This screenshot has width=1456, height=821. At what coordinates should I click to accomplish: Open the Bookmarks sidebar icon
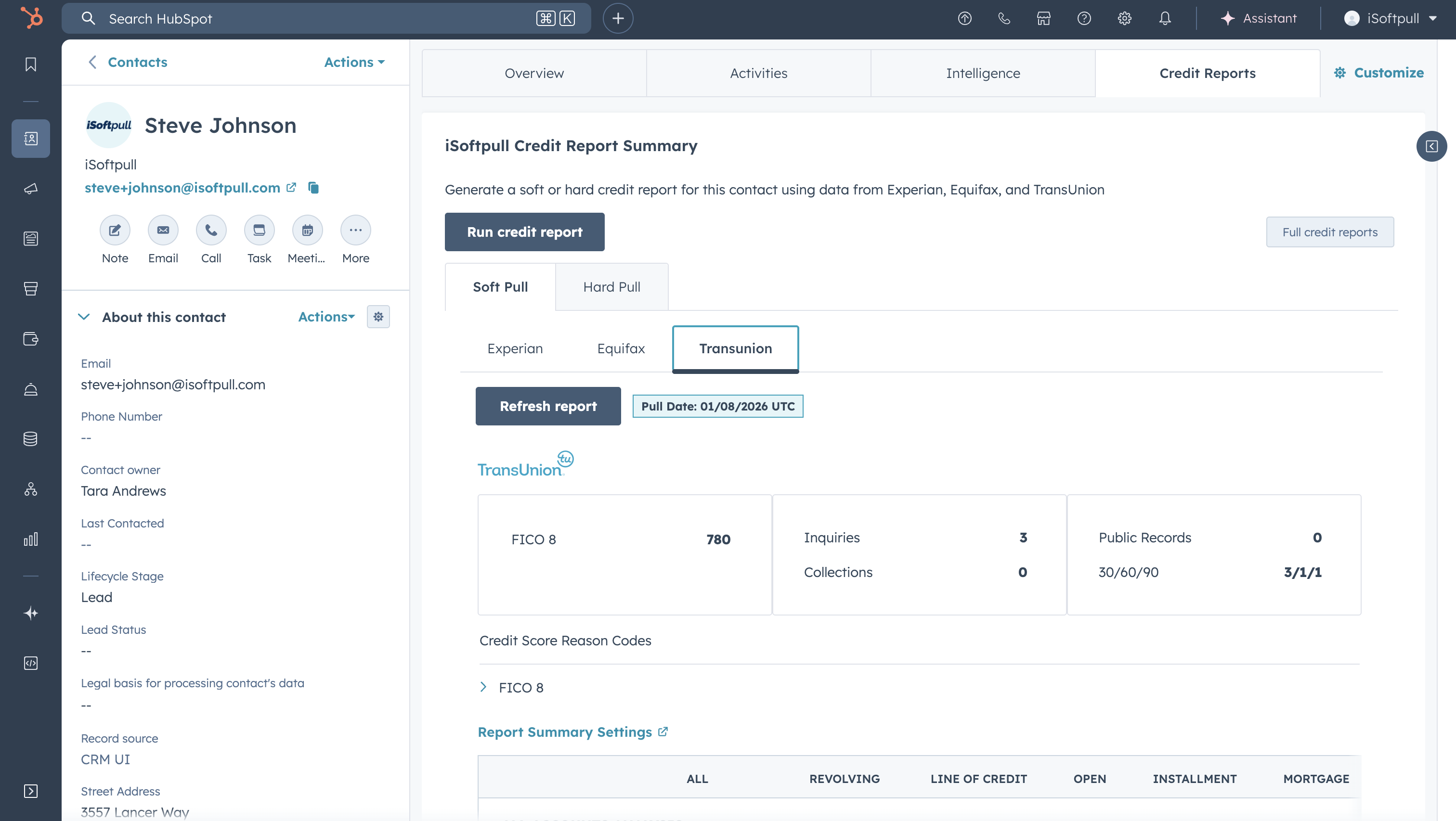click(x=30, y=64)
